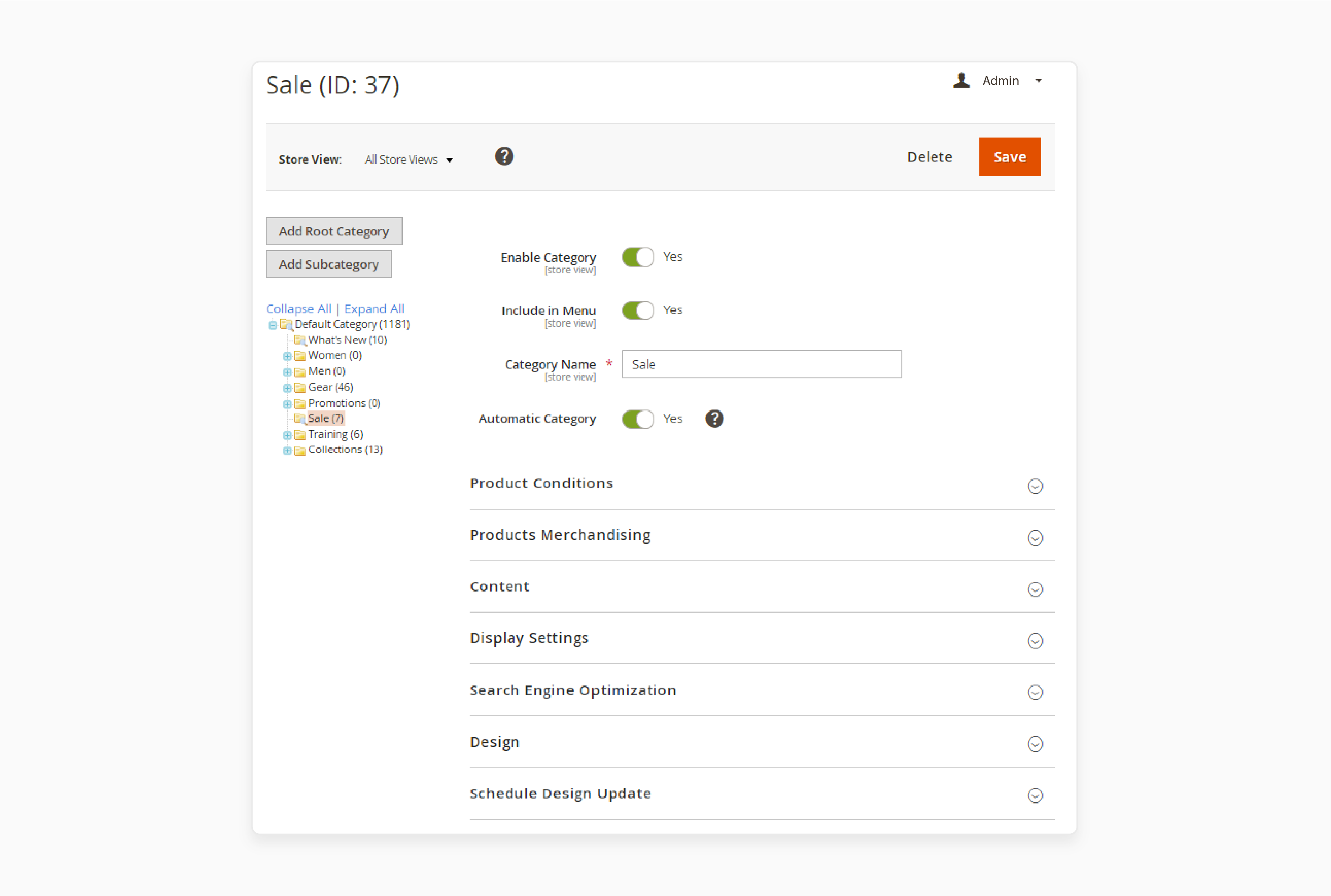
Task: Click the Collections folder icon
Action: click(300, 450)
